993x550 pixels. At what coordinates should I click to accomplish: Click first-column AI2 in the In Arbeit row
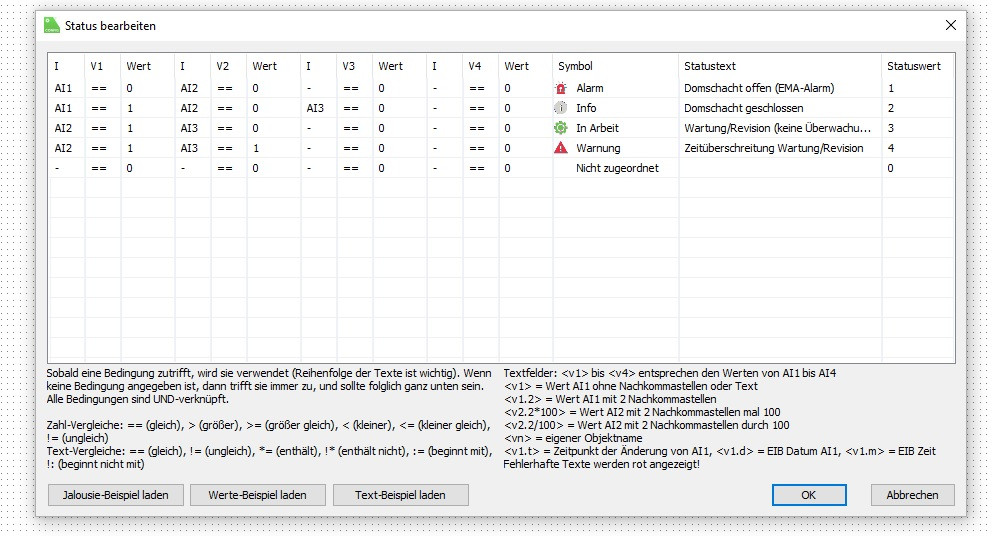pyautogui.click(x=63, y=128)
